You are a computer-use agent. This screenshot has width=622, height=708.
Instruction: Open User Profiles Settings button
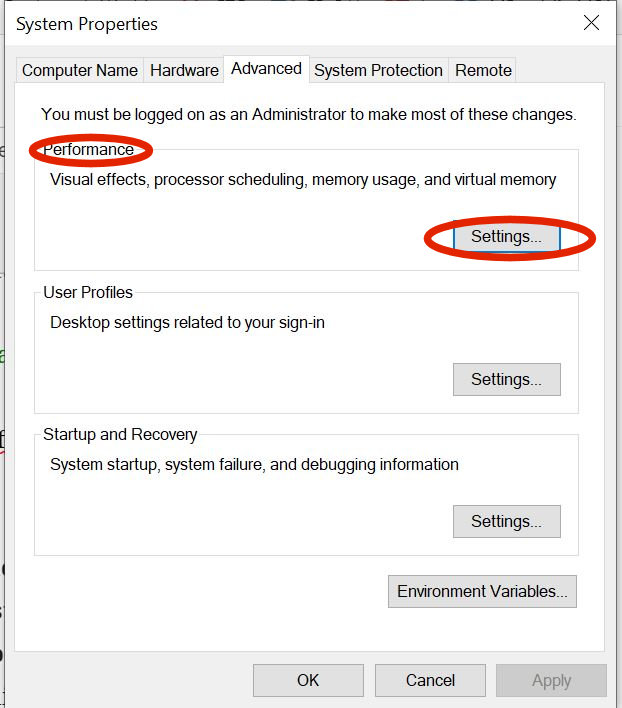506,379
